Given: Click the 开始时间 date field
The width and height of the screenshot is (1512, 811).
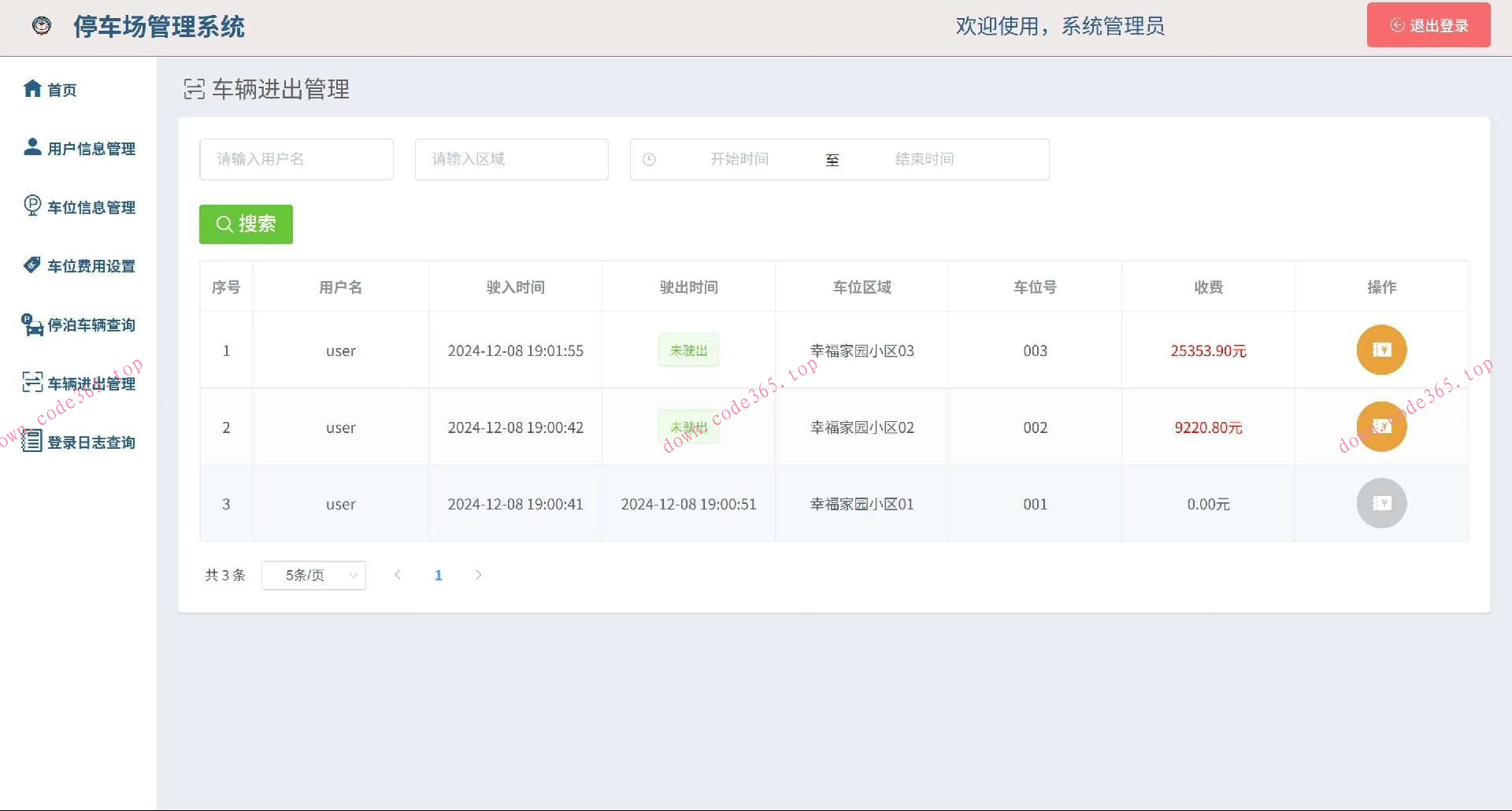Looking at the screenshot, I should pyautogui.click(x=739, y=159).
